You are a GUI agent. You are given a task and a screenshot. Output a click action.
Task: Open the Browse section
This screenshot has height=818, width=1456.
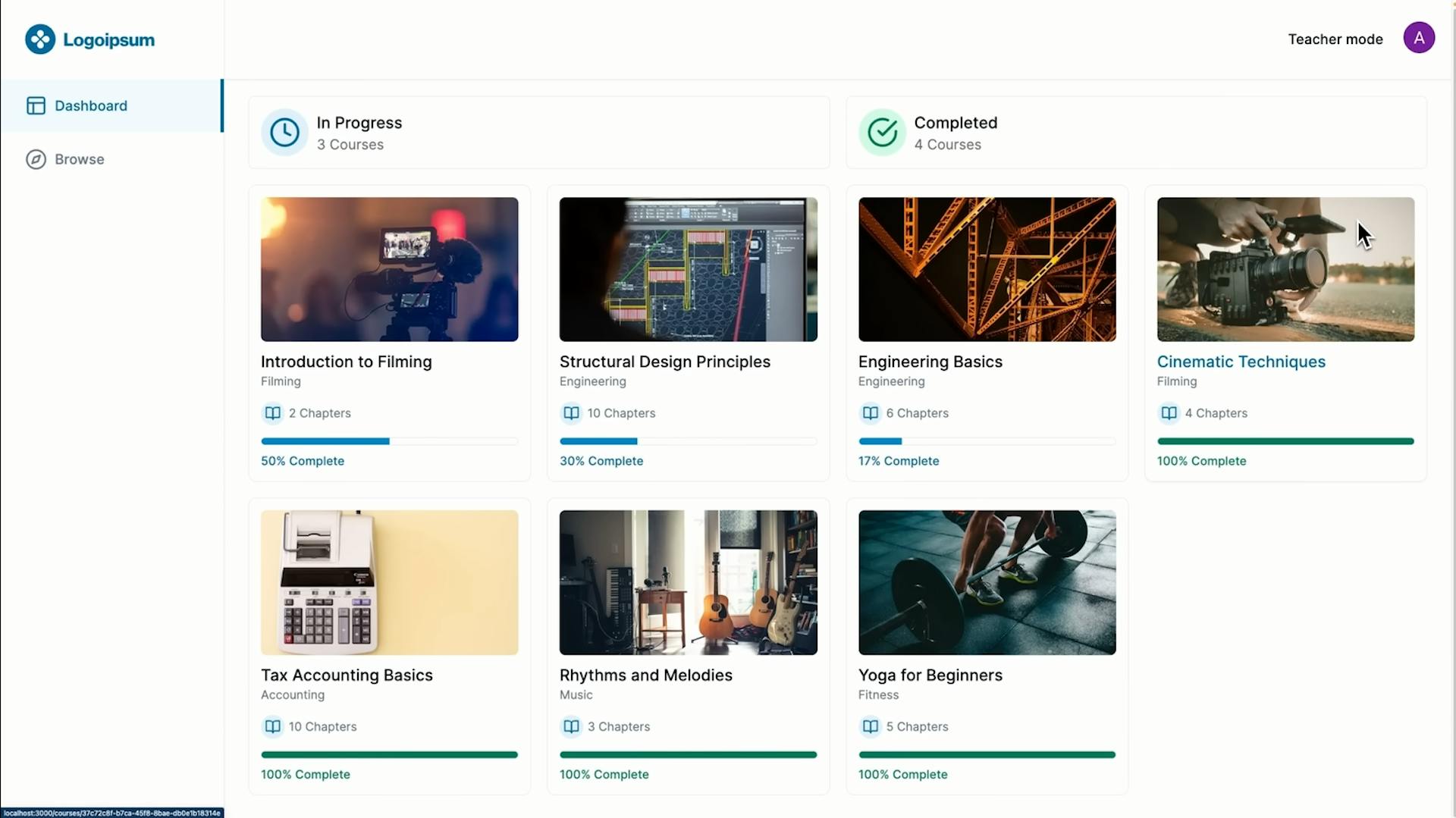click(x=79, y=159)
